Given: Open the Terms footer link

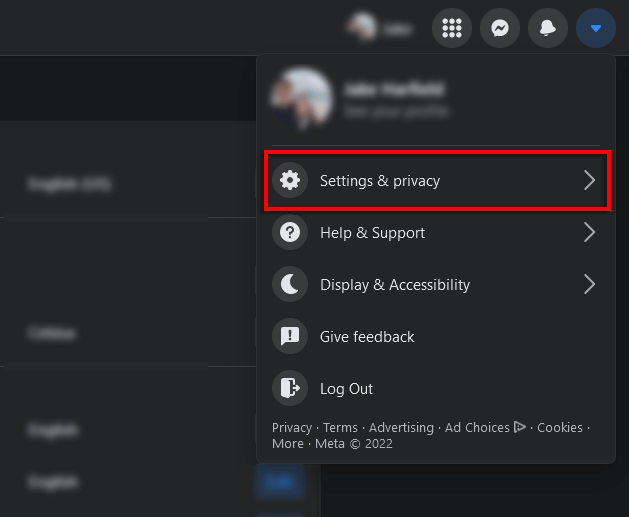Looking at the screenshot, I should coord(340,427).
